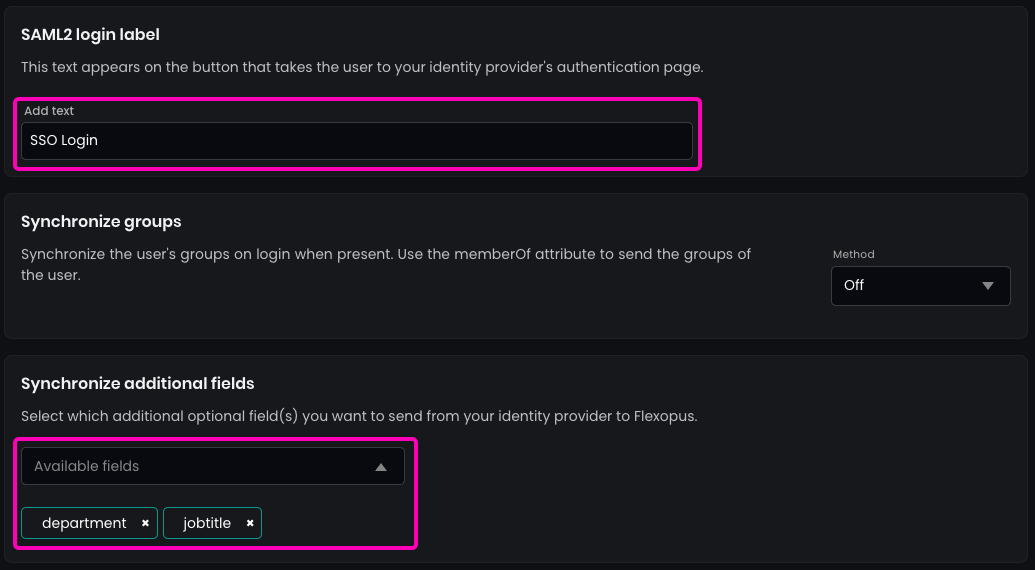The height and width of the screenshot is (570, 1035).
Task: Click the 'Synchronize groups' heading
Action: [101, 221]
